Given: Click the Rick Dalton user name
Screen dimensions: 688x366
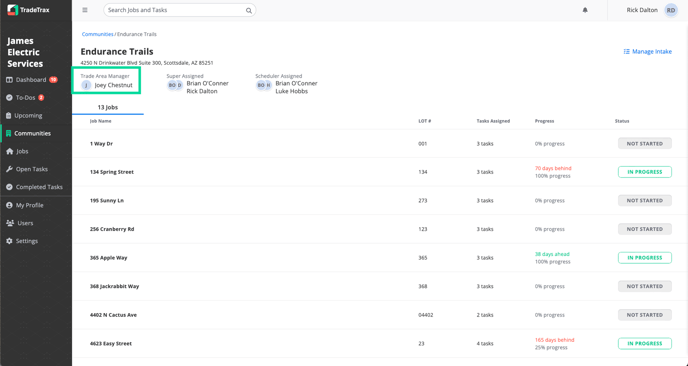Looking at the screenshot, I should click(x=642, y=10).
